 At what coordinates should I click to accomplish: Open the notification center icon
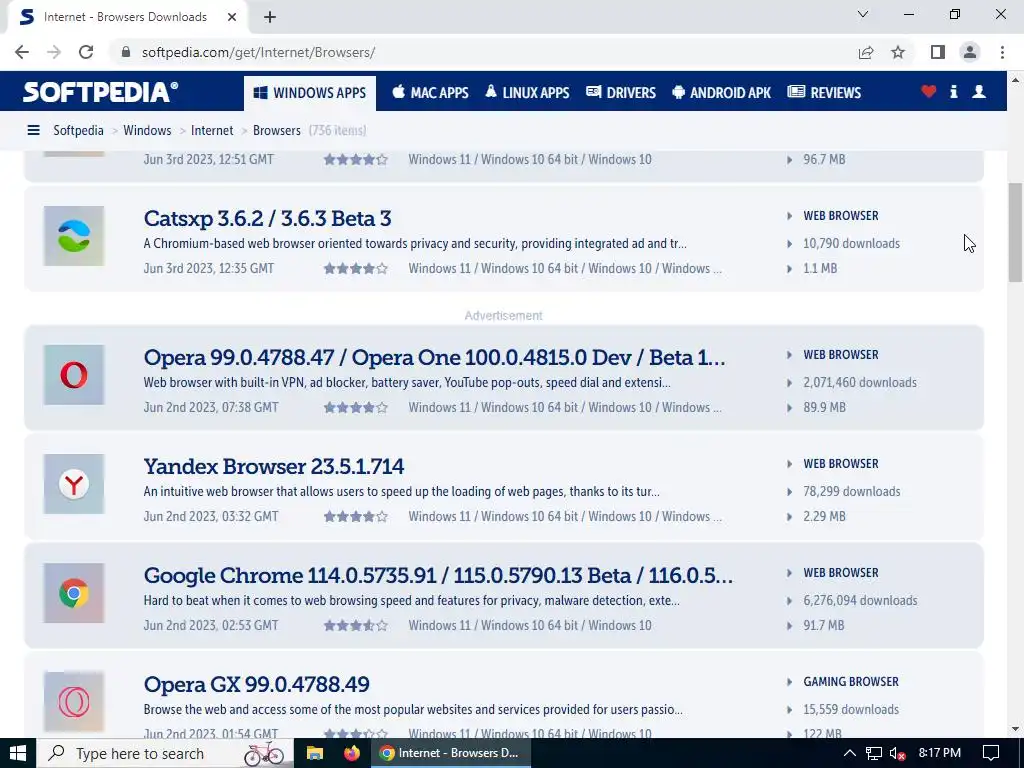(x=991, y=753)
